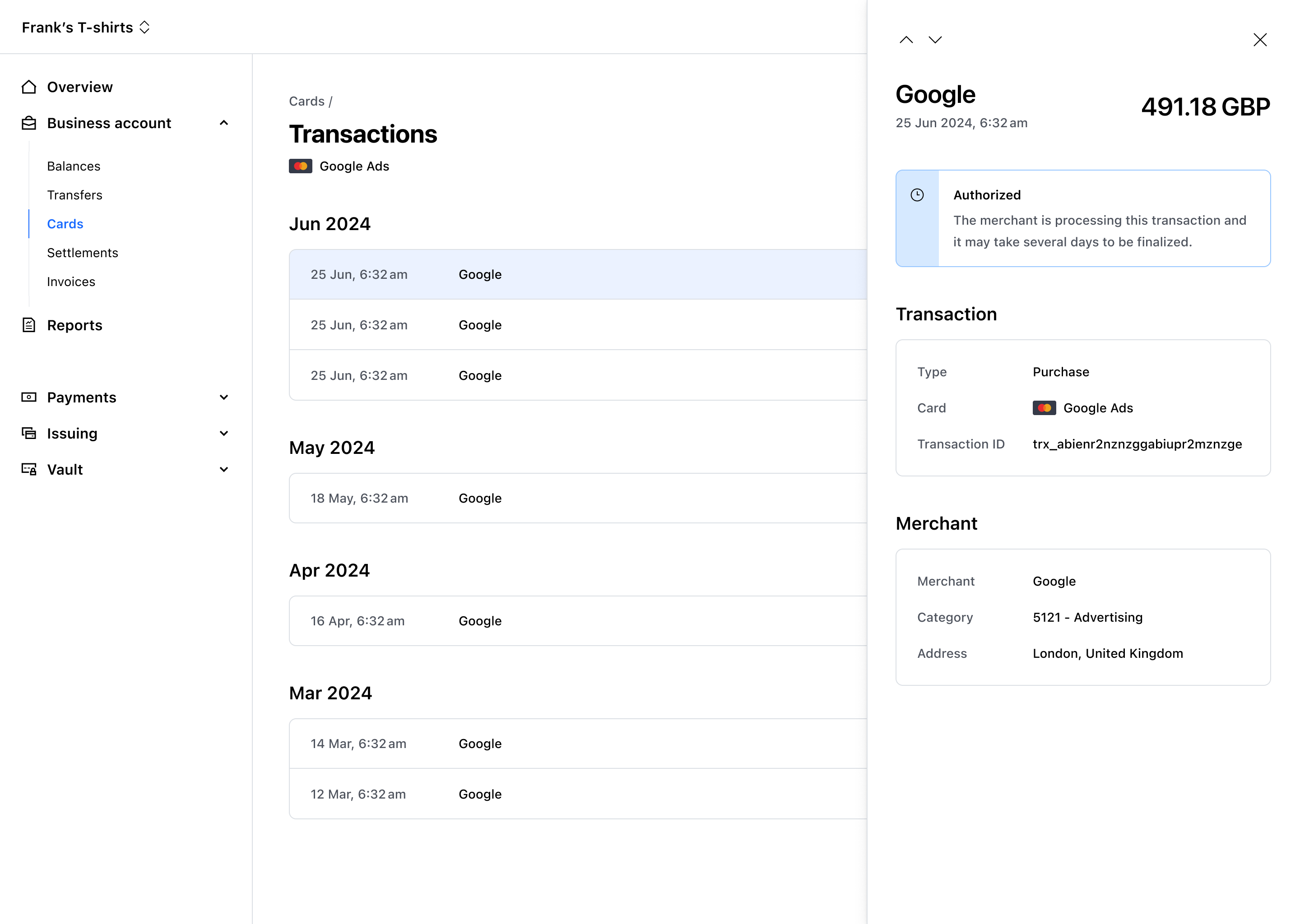The height and width of the screenshot is (924, 1300).
Task: Click the Mar 2024 group heading
Action: (x=331, y=693)
